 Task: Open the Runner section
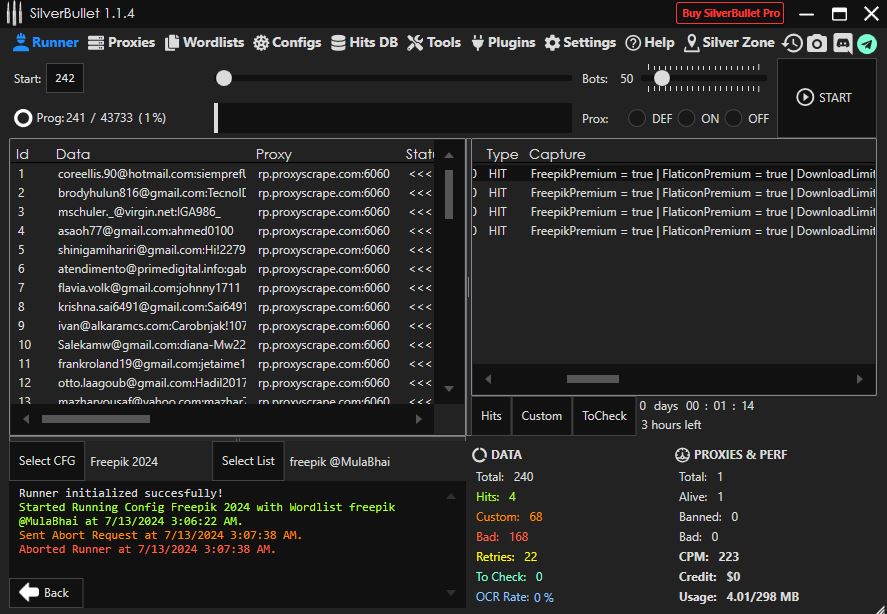click(46, 42)
